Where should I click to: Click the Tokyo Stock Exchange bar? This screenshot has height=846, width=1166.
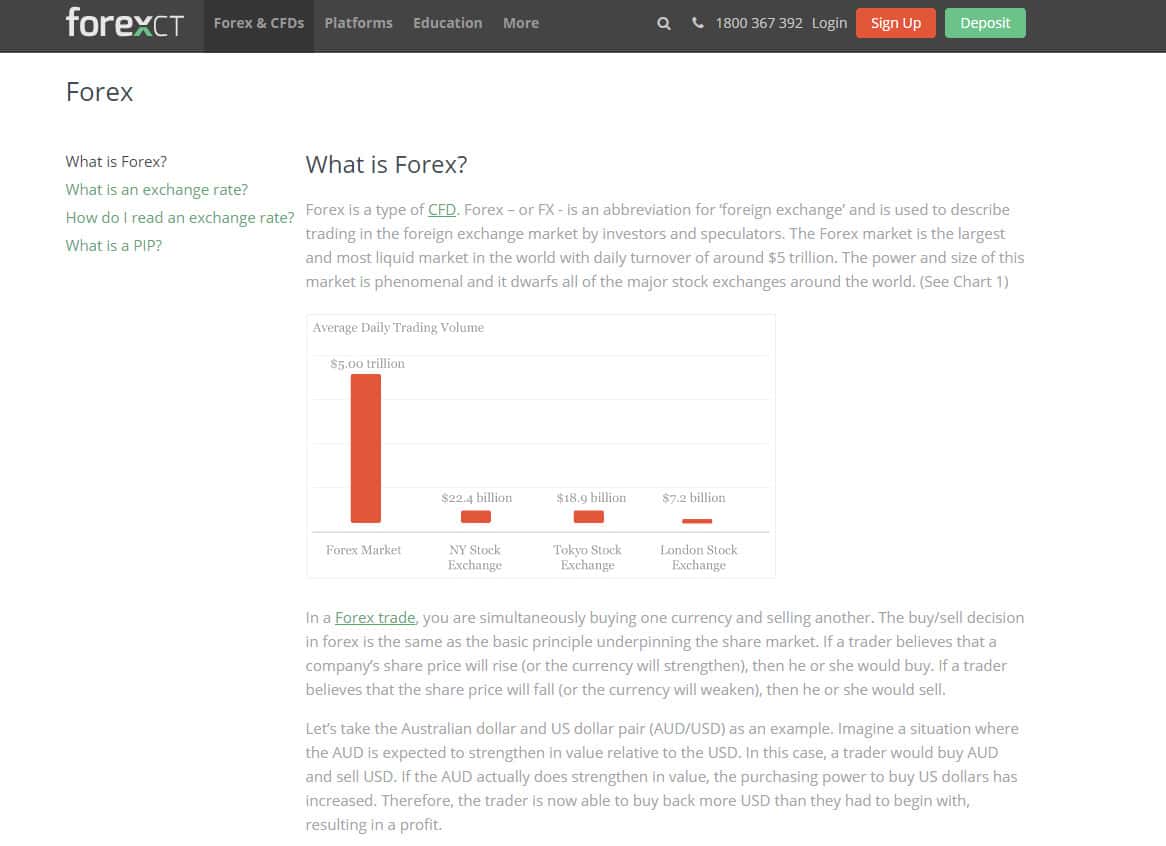588,517
